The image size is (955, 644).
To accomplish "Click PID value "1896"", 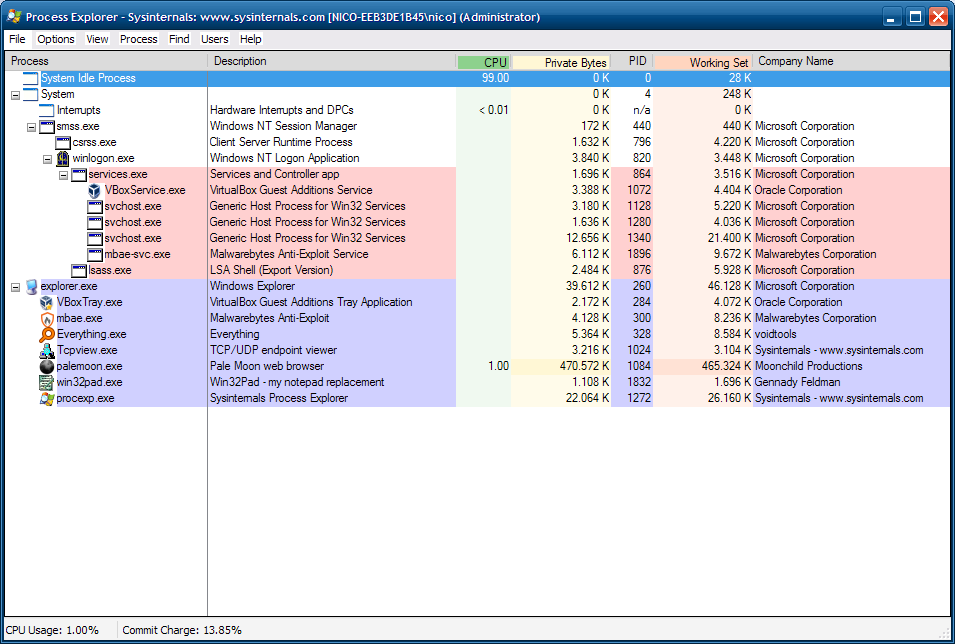I will 639,254.
